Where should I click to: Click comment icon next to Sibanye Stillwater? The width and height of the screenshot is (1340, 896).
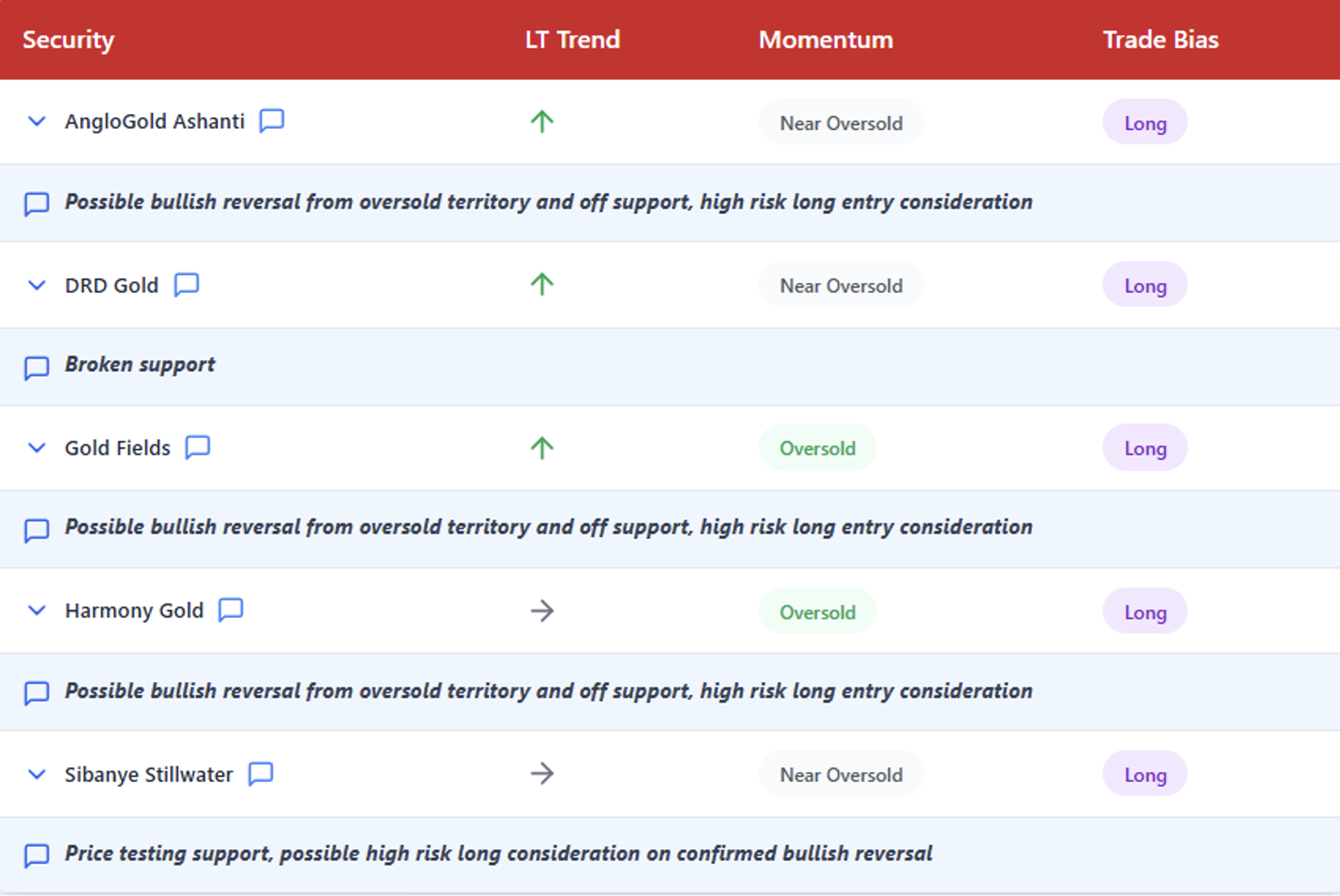pyautogui.click(x=260, y=774)
